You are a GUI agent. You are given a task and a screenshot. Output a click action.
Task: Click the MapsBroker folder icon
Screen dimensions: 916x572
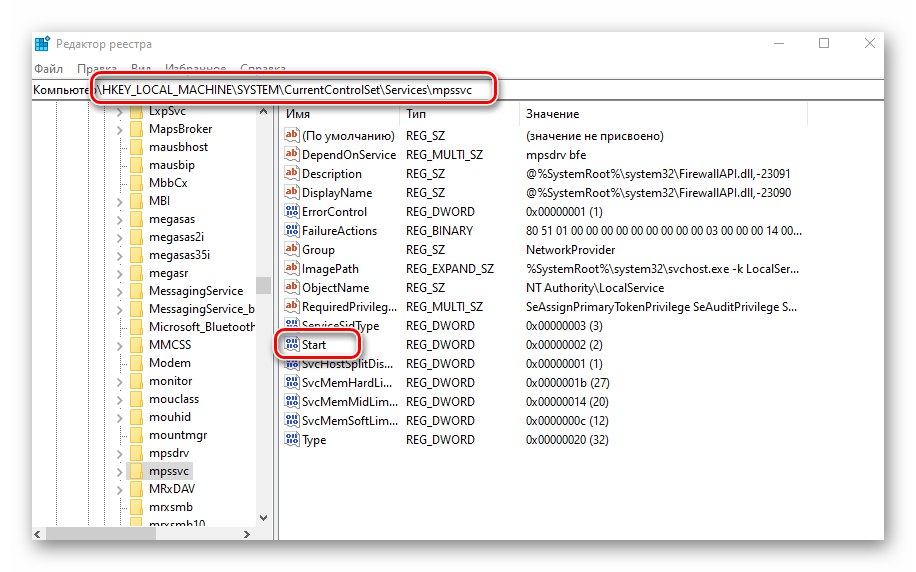coord(136,129)
